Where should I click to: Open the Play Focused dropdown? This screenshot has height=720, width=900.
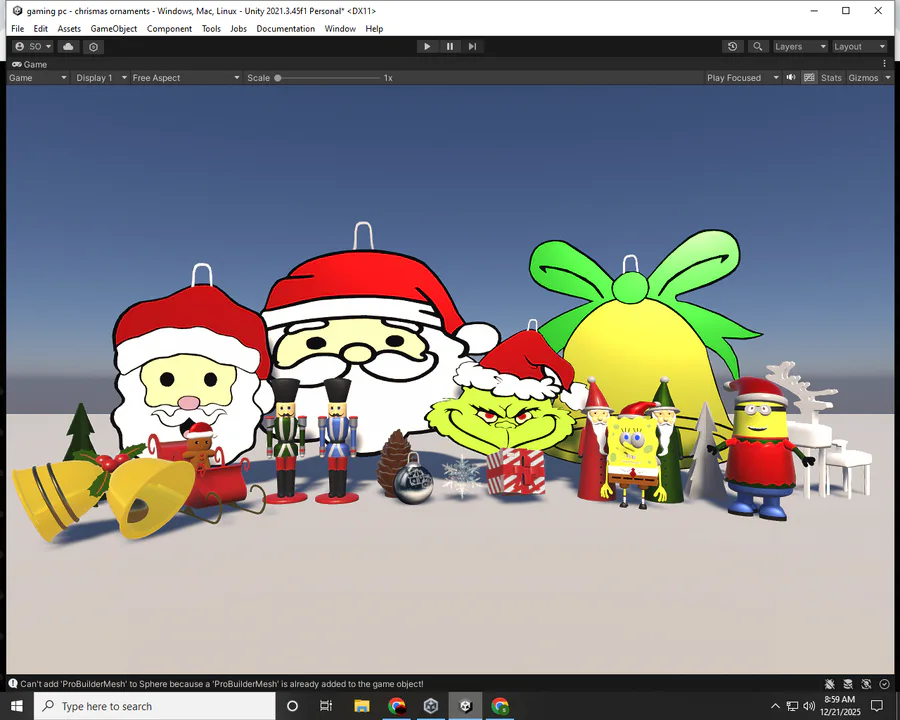coord(743,78)
